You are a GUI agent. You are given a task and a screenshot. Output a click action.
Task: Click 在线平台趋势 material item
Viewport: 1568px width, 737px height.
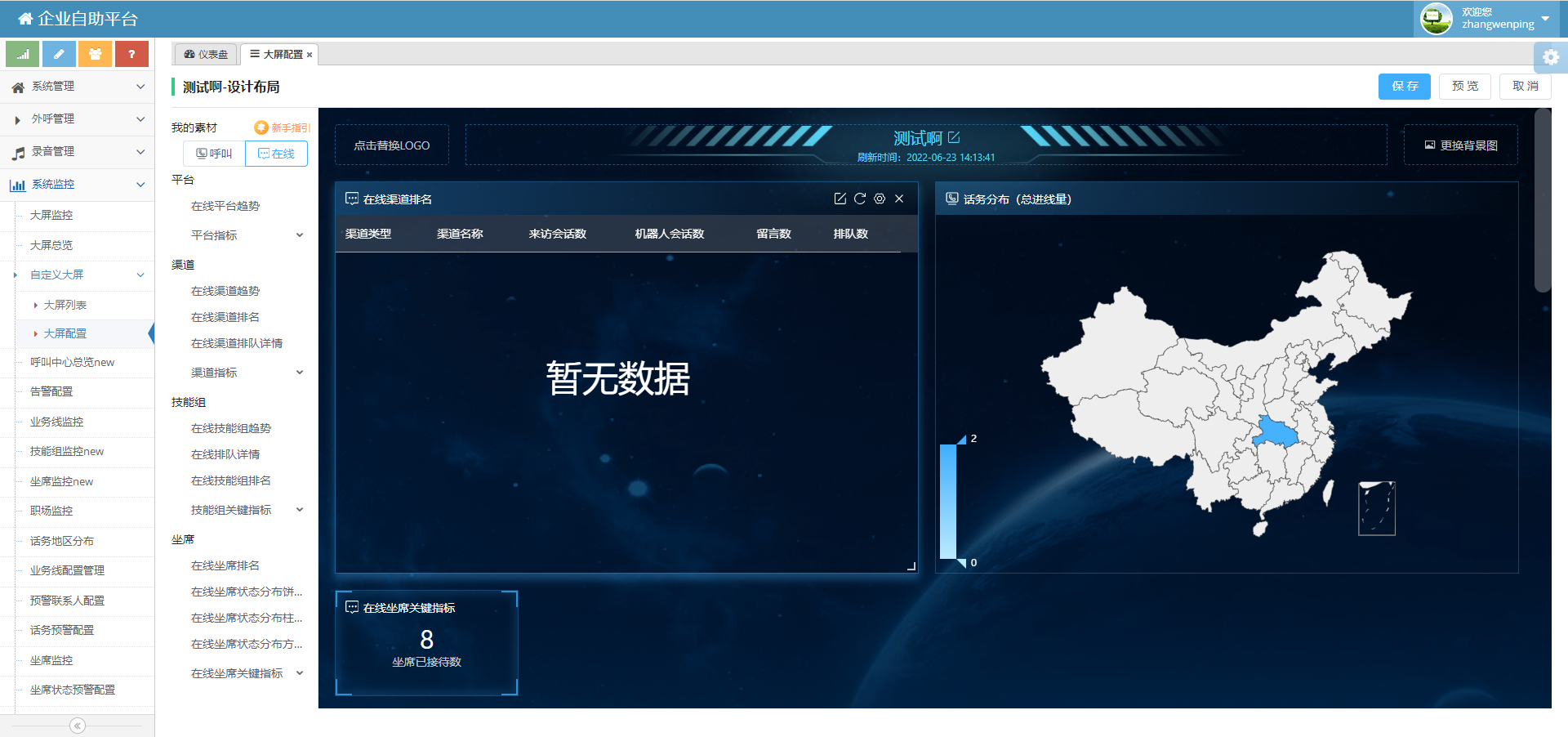point(225,206)
